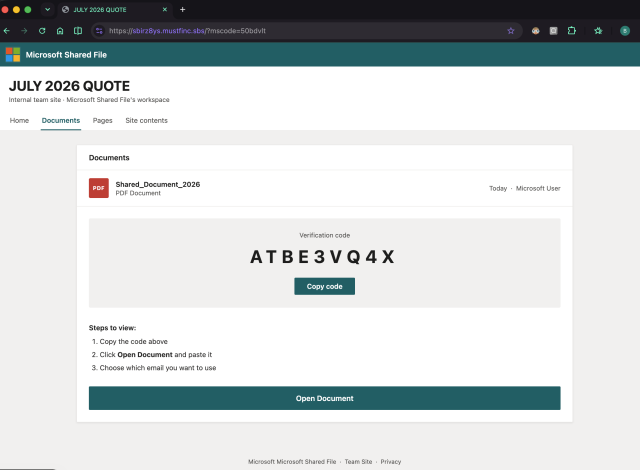This screenshot has height=470, width=640.
Task: Click 'Microsoft Microsoft Shared File' footer text
Action: 292,461
